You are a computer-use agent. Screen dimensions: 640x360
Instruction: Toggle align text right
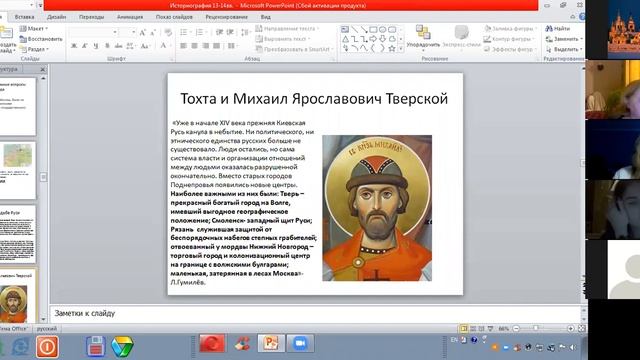(206, 46)
